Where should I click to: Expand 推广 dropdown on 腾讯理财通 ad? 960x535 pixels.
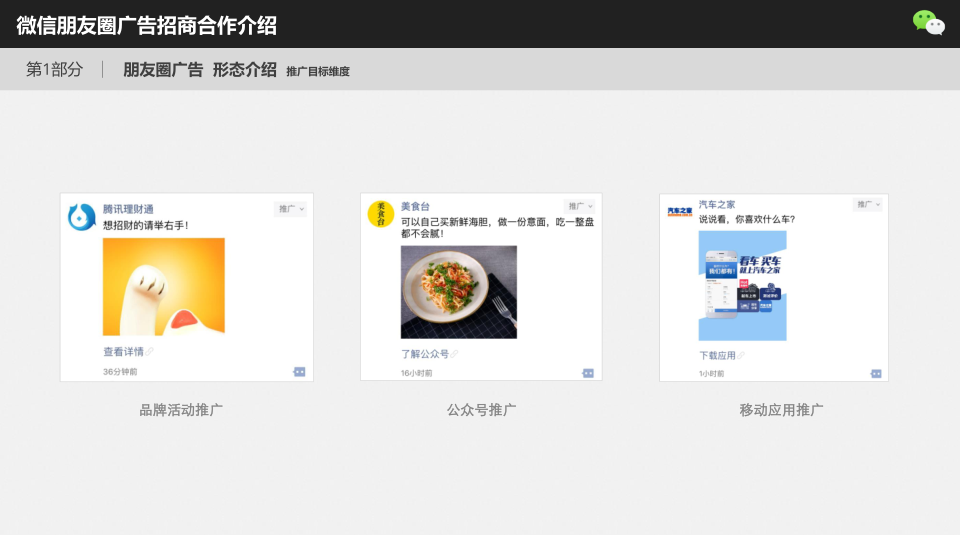point(291,209)
